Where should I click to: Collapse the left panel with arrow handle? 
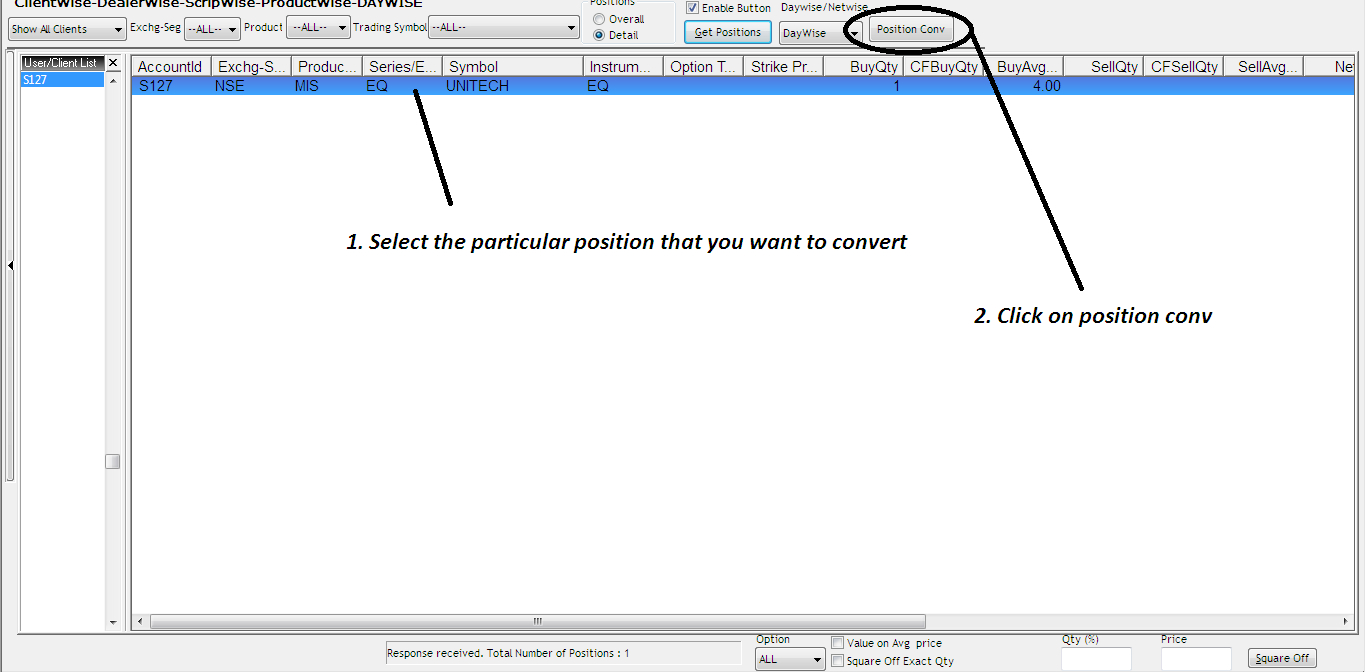coord(10,266)
